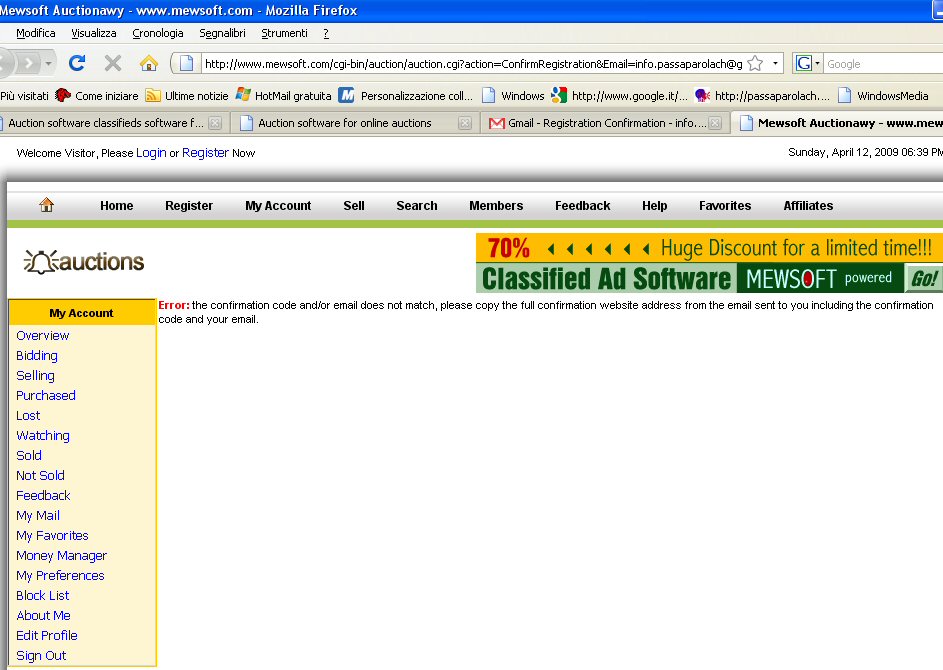Open Bidding in sidebar
This screenshot has height=670, width=943.
tap(37, 355)
